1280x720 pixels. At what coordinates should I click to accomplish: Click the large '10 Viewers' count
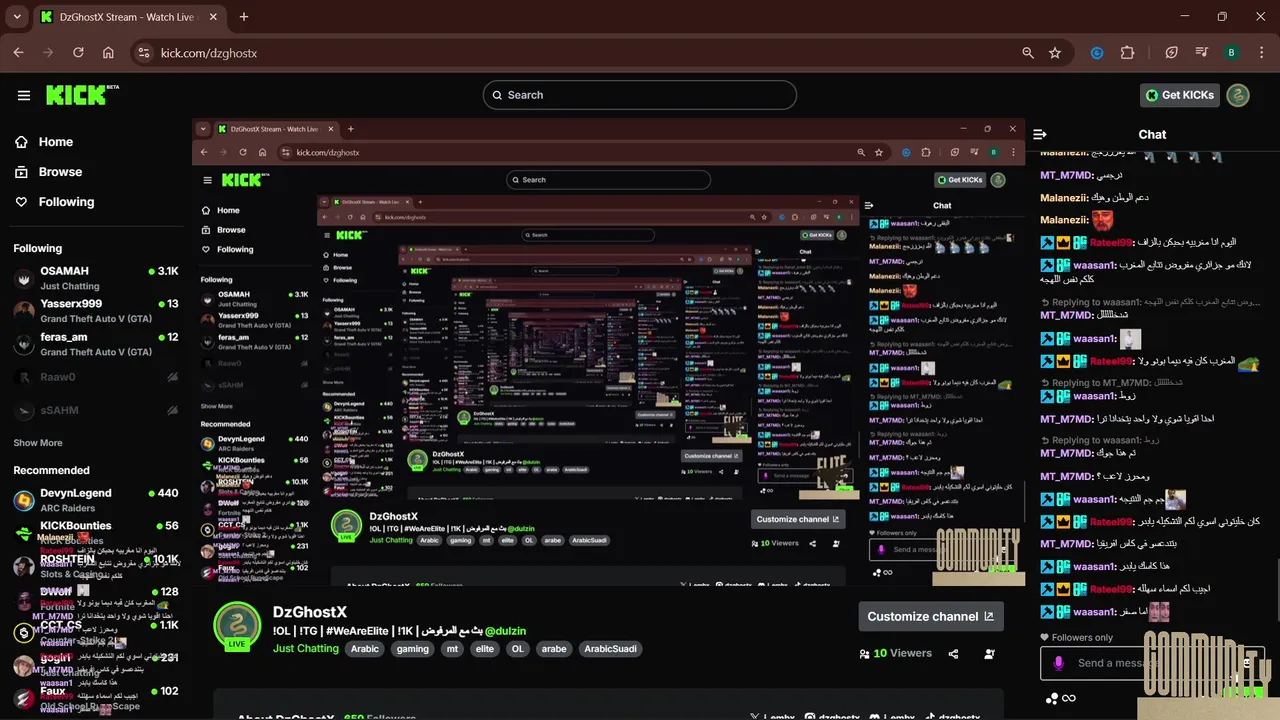point(896,653)
